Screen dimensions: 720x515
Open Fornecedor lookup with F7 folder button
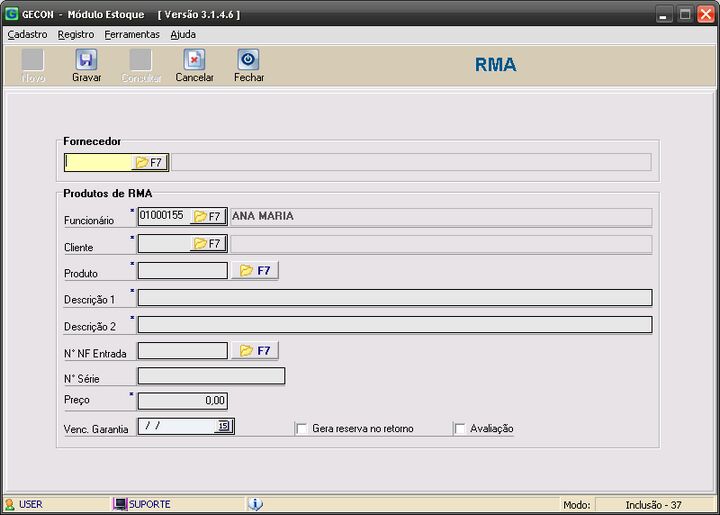point(149,162)
